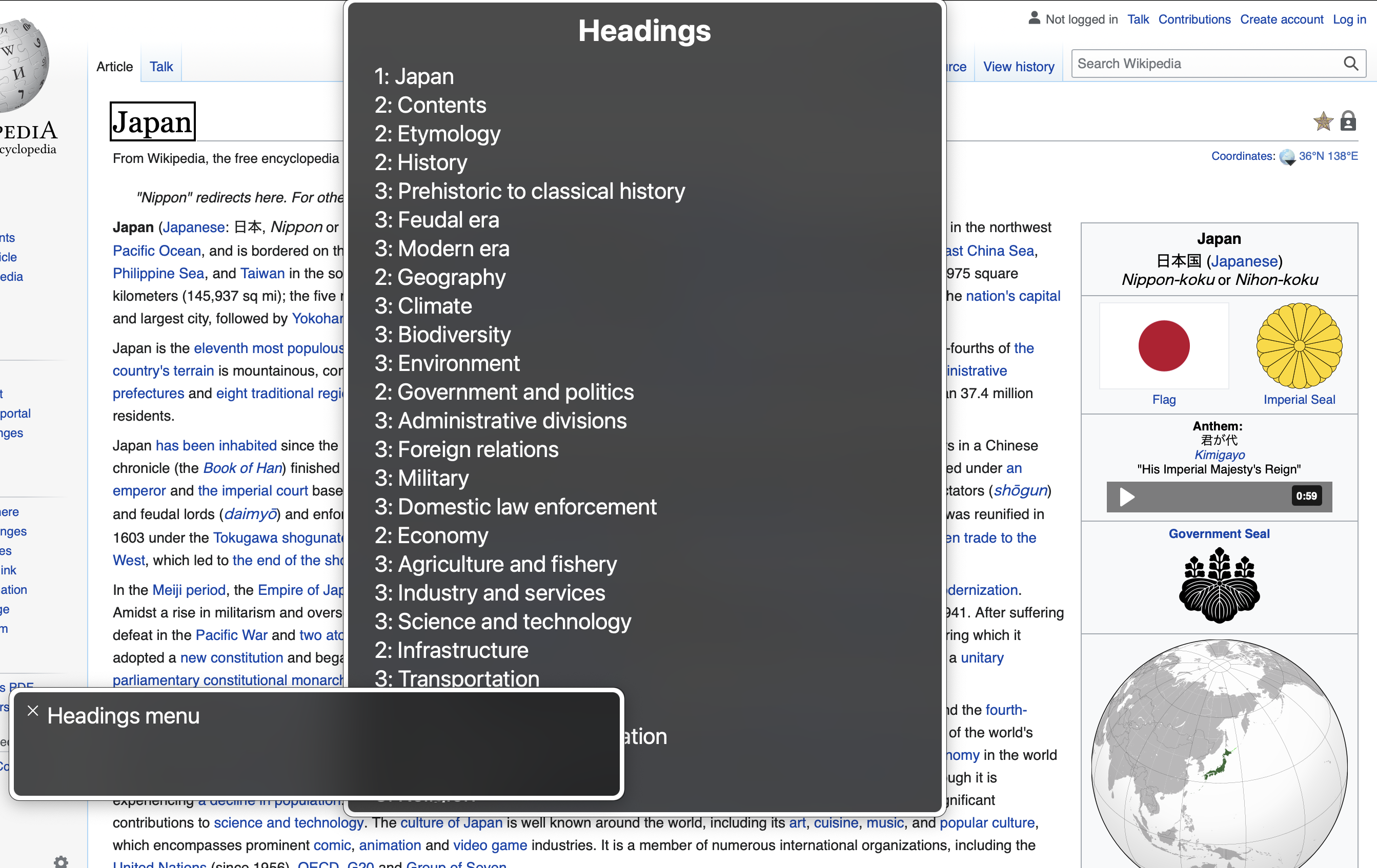The image size is (1377, 868).
Task: Jump to '2: Etymology' heading
Action: click(x=437, y=134)
